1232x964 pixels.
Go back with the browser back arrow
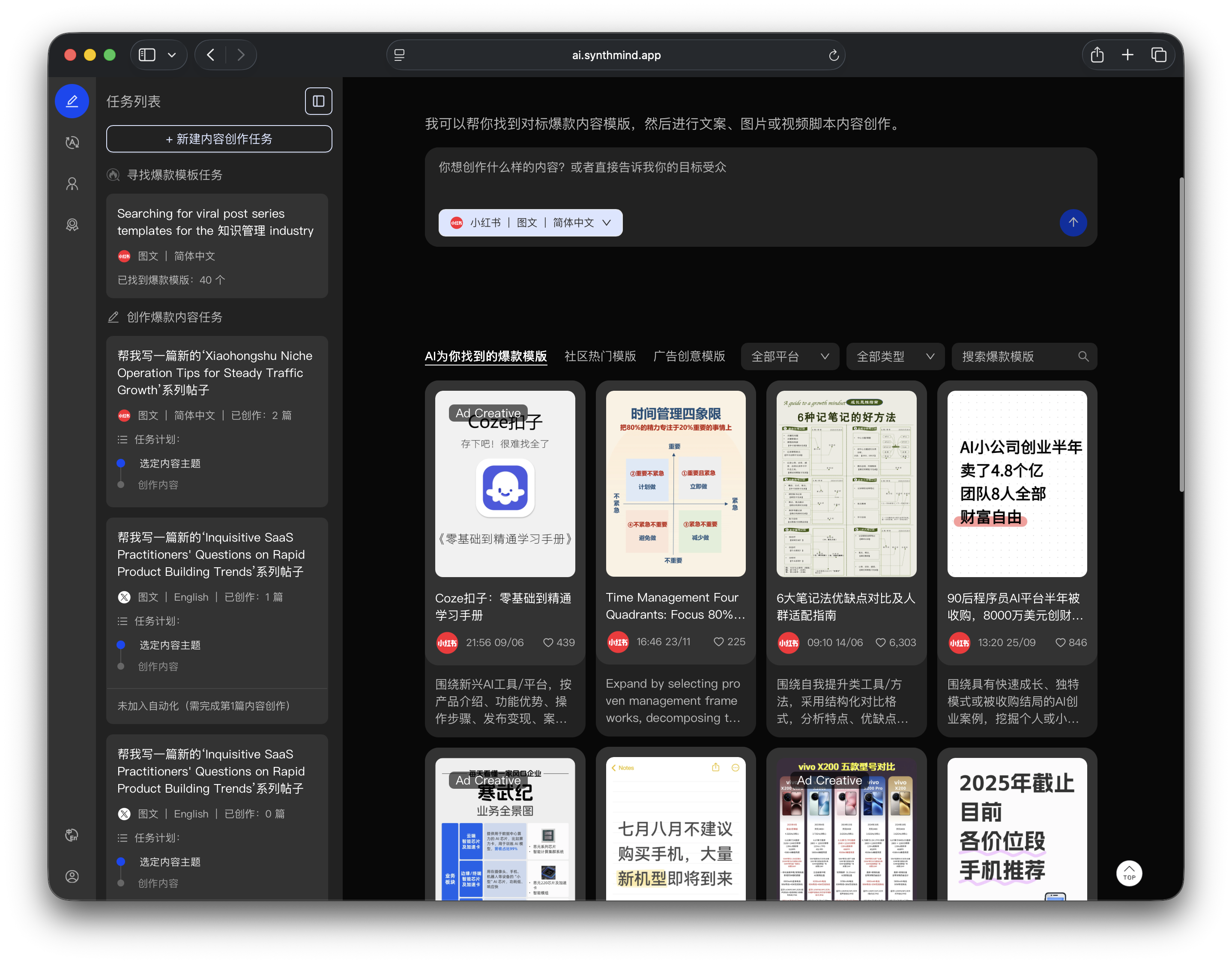[x=211, y=55]
